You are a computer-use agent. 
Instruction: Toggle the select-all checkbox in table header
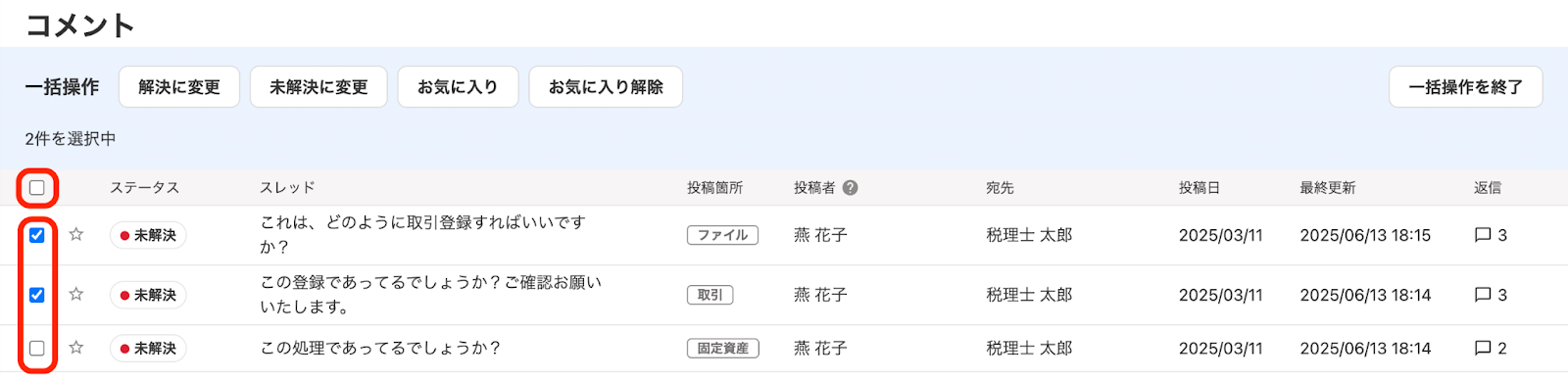tap(37, 188)
